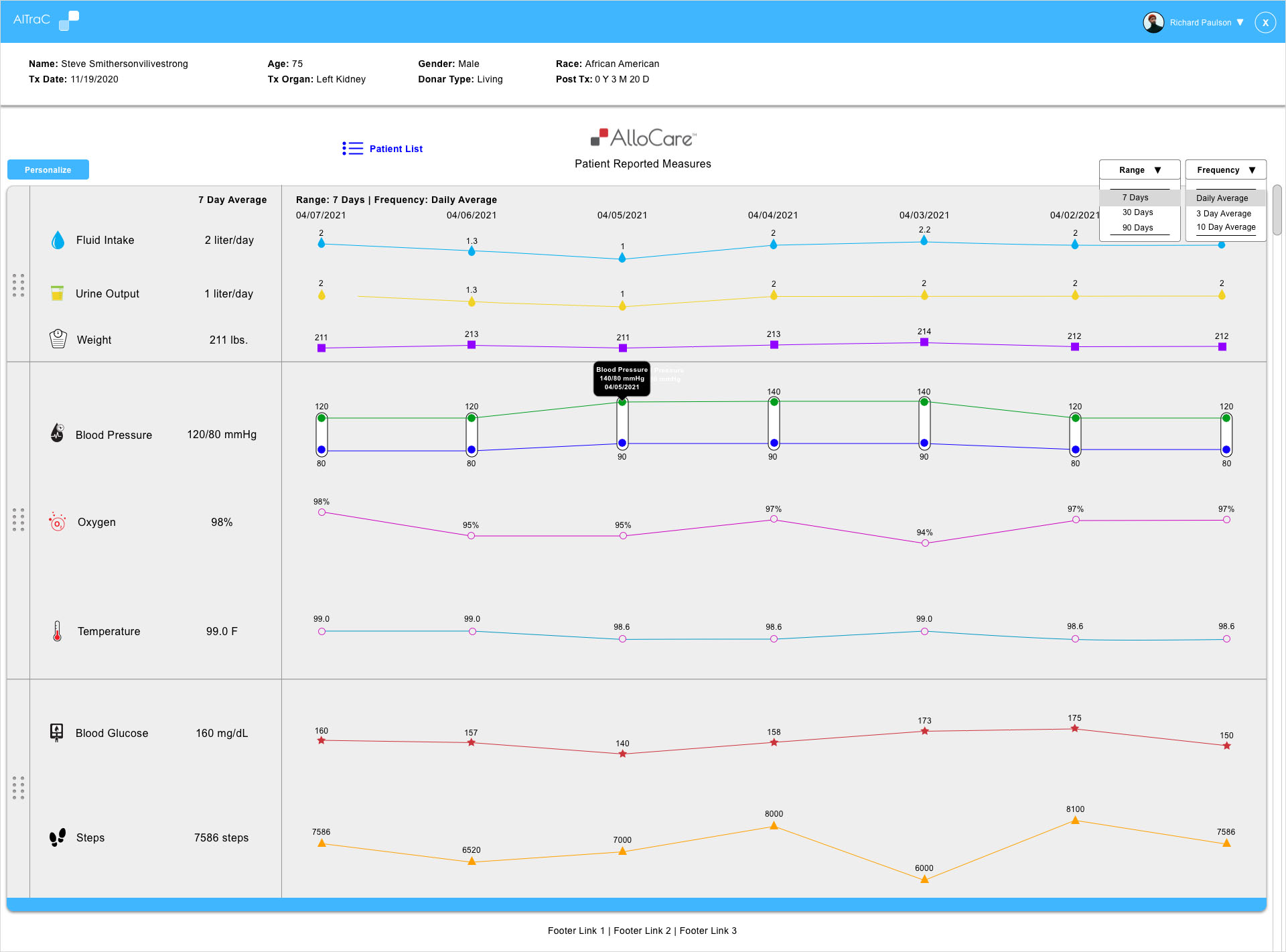This screenshot has width=1286, height=952.
Task: Select the 90 Days range option
Action: click(1137, 227)
